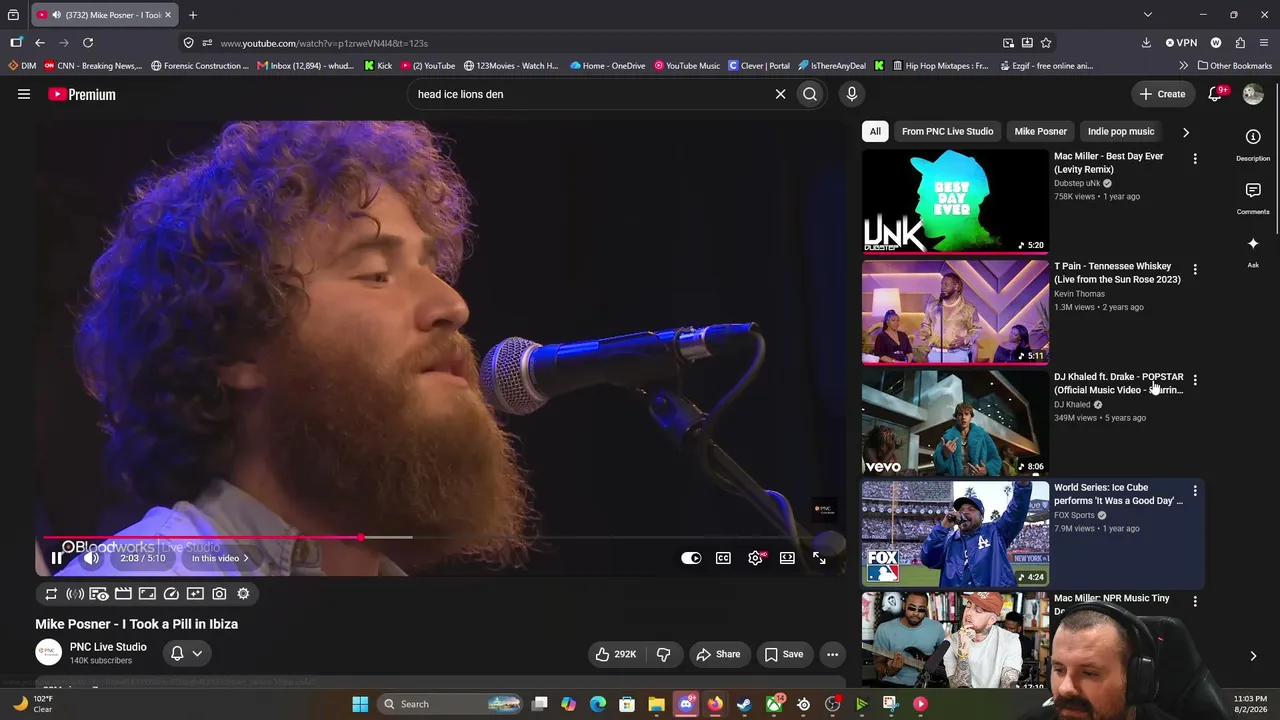Image resolution: width=1280 pixels, height=720 pixels.
Task: Open more actions ellipsis below video
Action: point(832,654)
